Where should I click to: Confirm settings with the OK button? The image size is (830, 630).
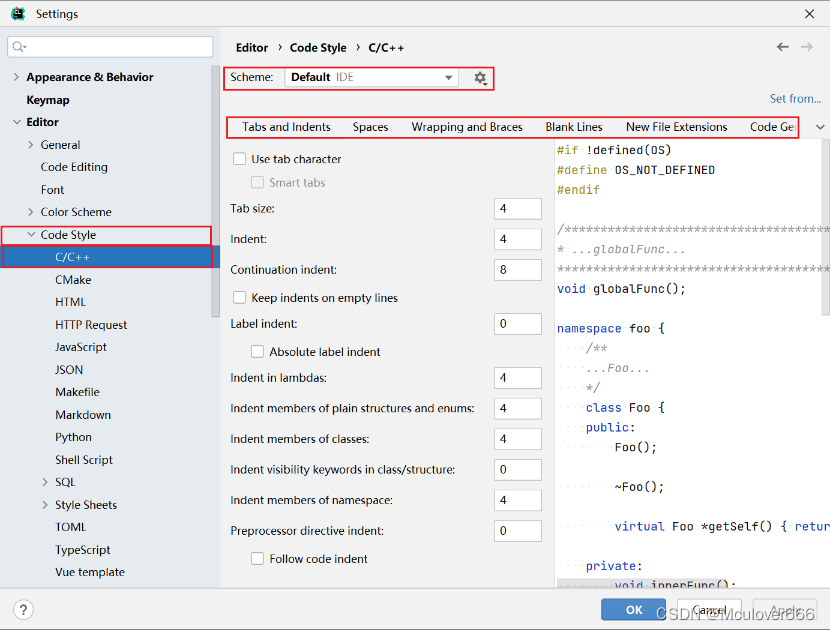634,610
